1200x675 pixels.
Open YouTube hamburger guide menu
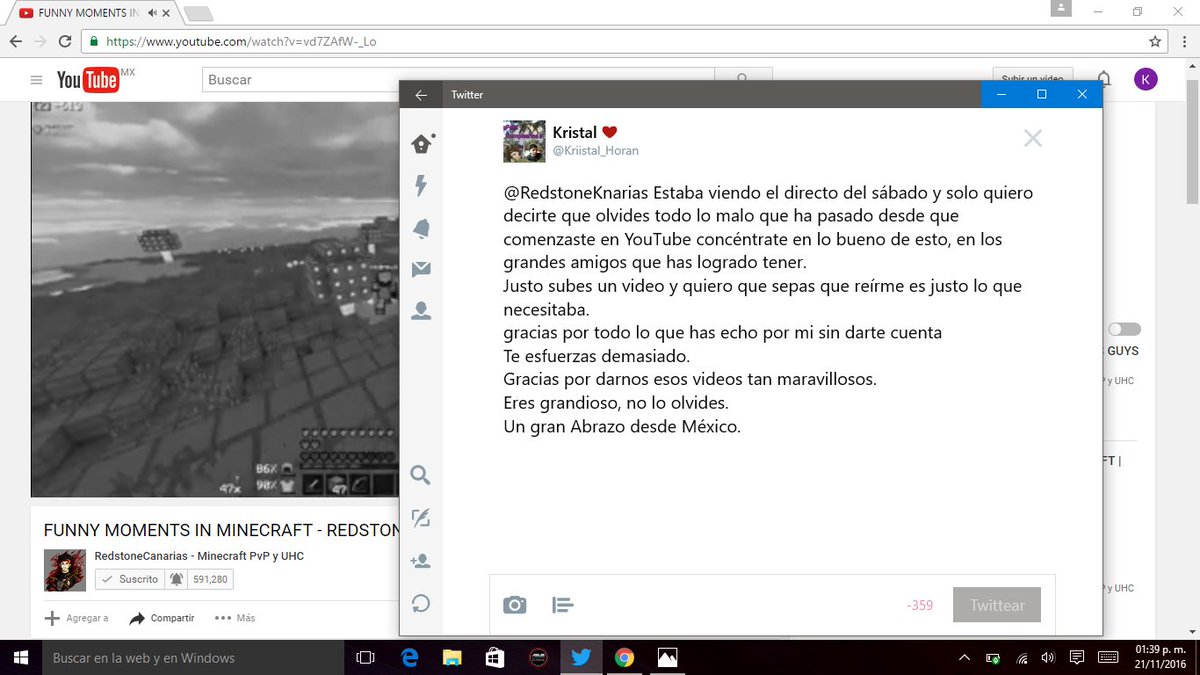tap(36, 80)
